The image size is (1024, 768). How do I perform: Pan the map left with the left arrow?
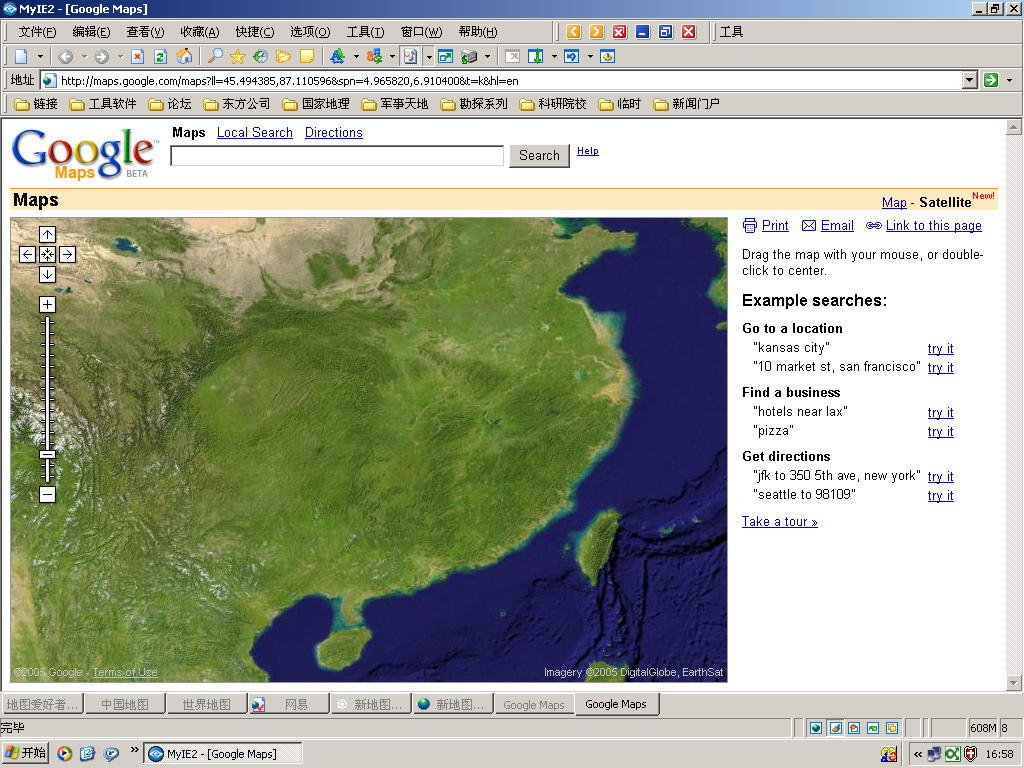coord(27,255)
